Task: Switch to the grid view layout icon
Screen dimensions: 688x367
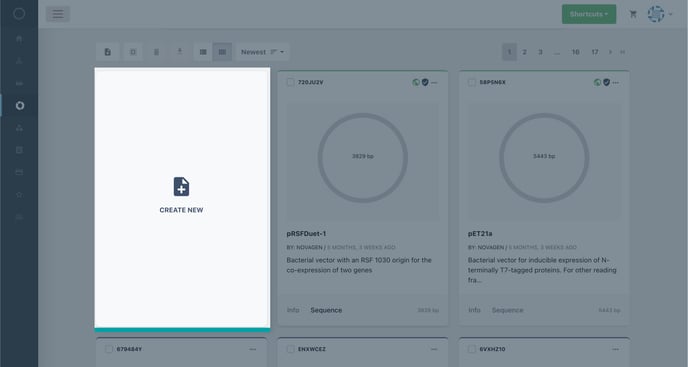Action: [222, 52]
